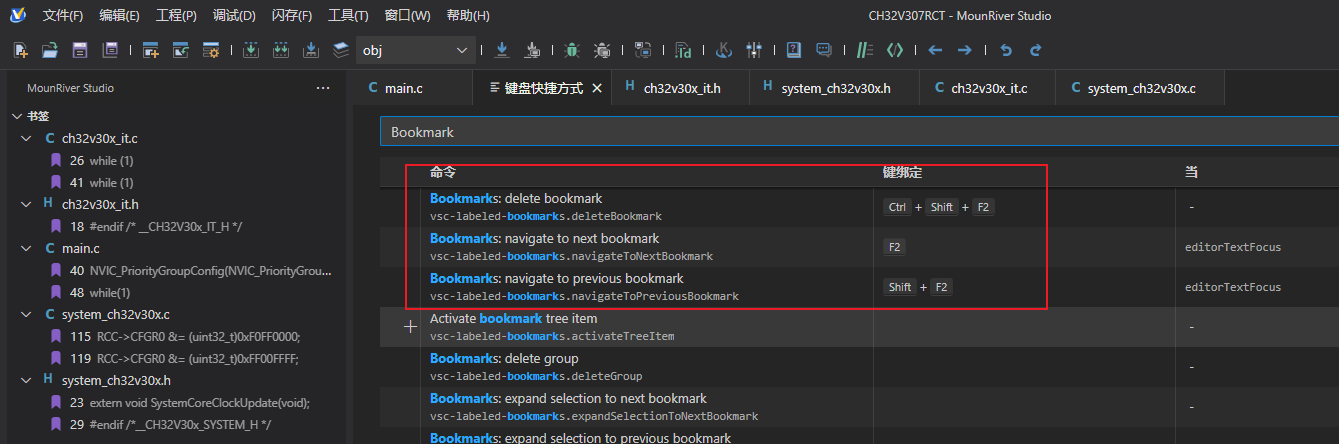Image resolution: width=1339 pixels, height=444 pixels.
Task: Click the download configuration tool icon
Action: (533, 50)
